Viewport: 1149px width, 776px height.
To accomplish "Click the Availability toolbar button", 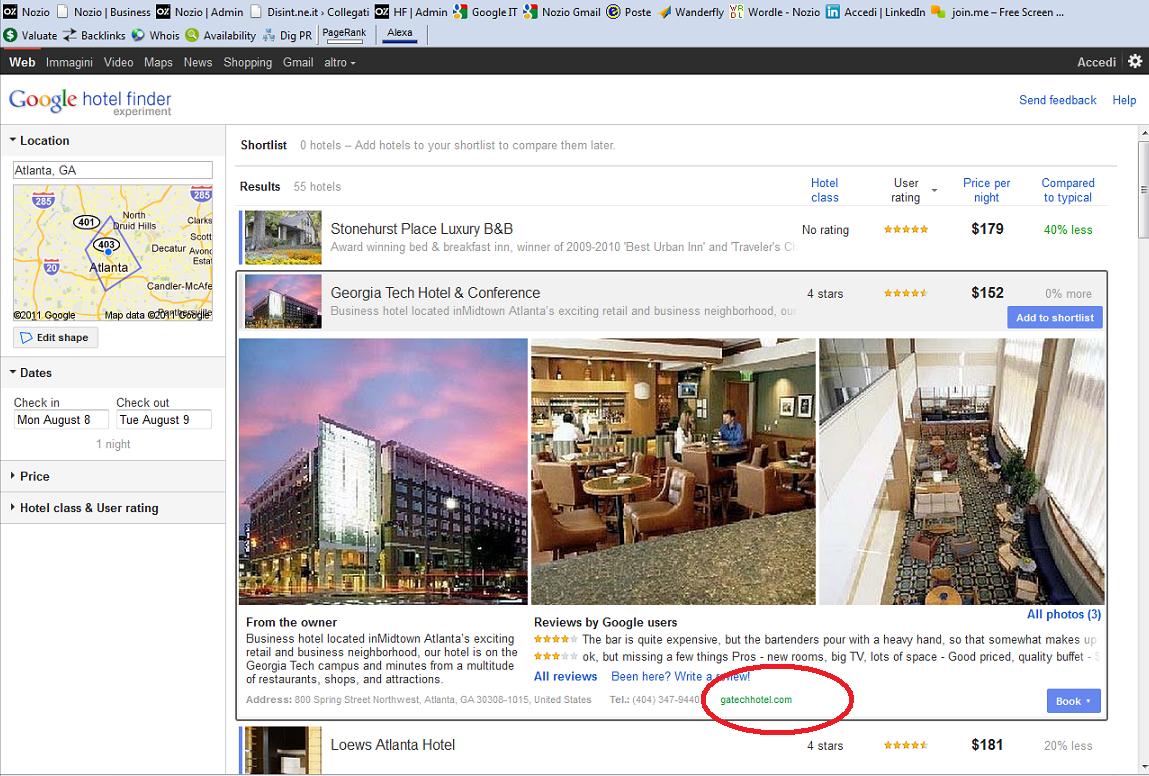I will tap(221, 35).
